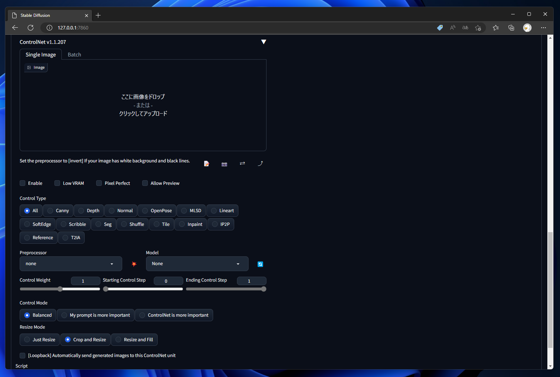
Task: Choose ControlNet is more important mode
Action: 174,315
